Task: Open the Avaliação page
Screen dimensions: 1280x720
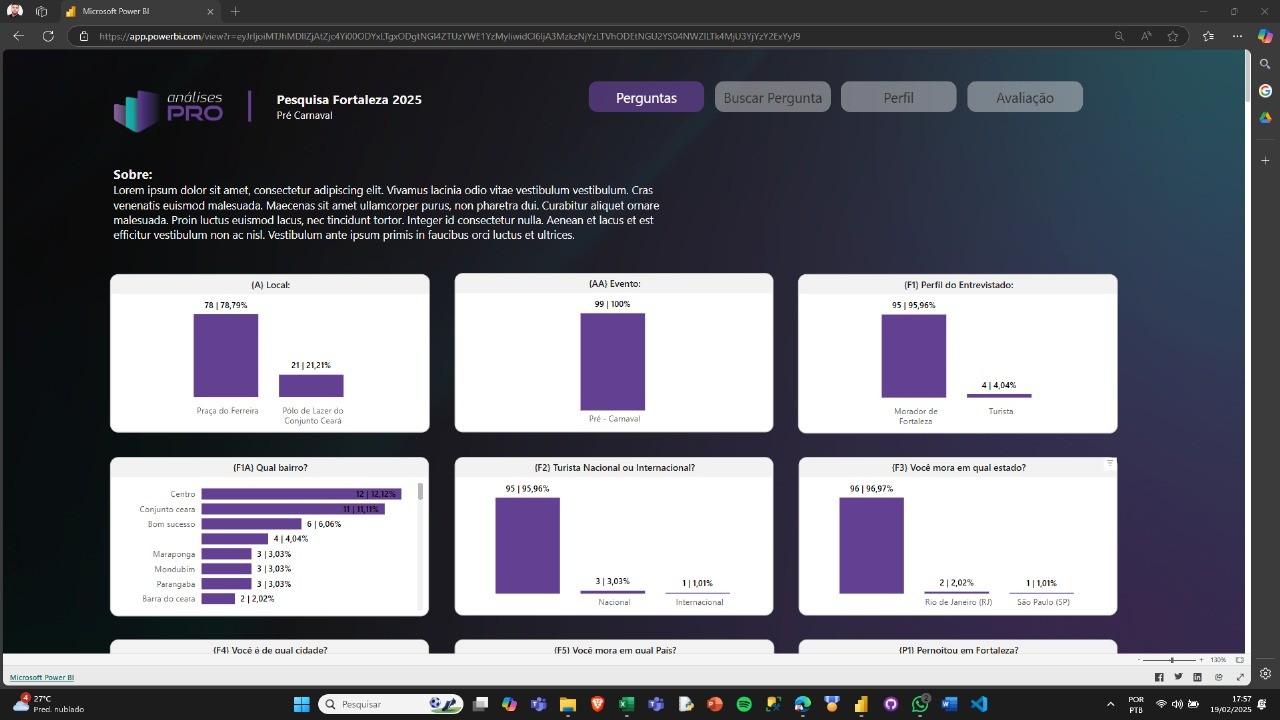Action: tap(1024, 98)
